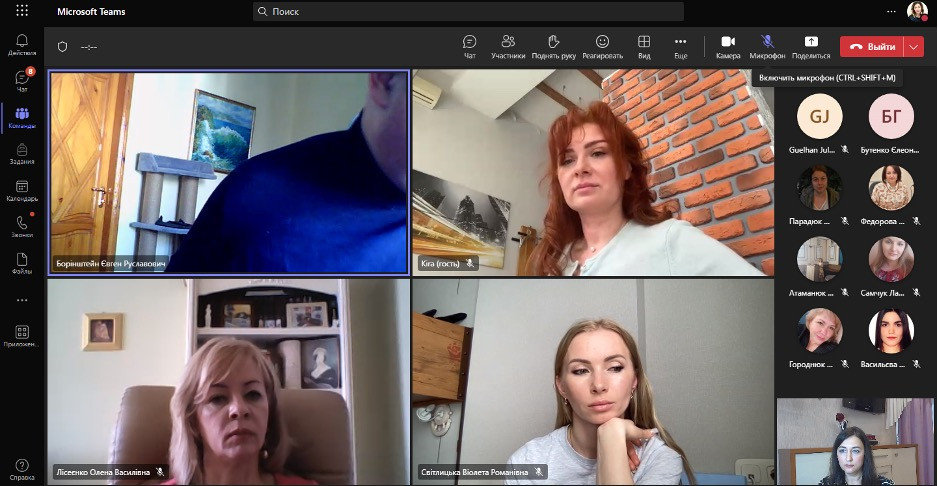Screen dimensions: 938x486
Task: Click БГ avatar of Бутенко Єлеон...
Action: point(891,116)
